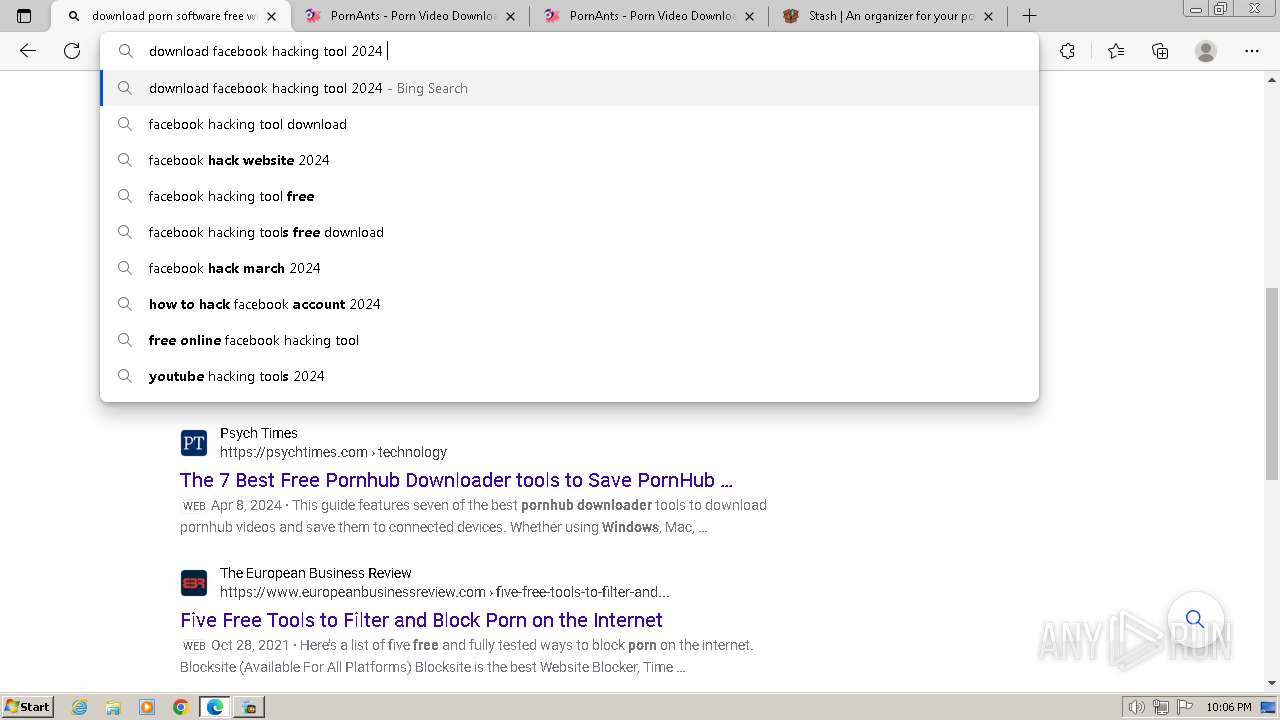This screenshot has height=720, width=1280.
Task: Open Settings and more ellipsis menu
Action: pos(1251,51)
